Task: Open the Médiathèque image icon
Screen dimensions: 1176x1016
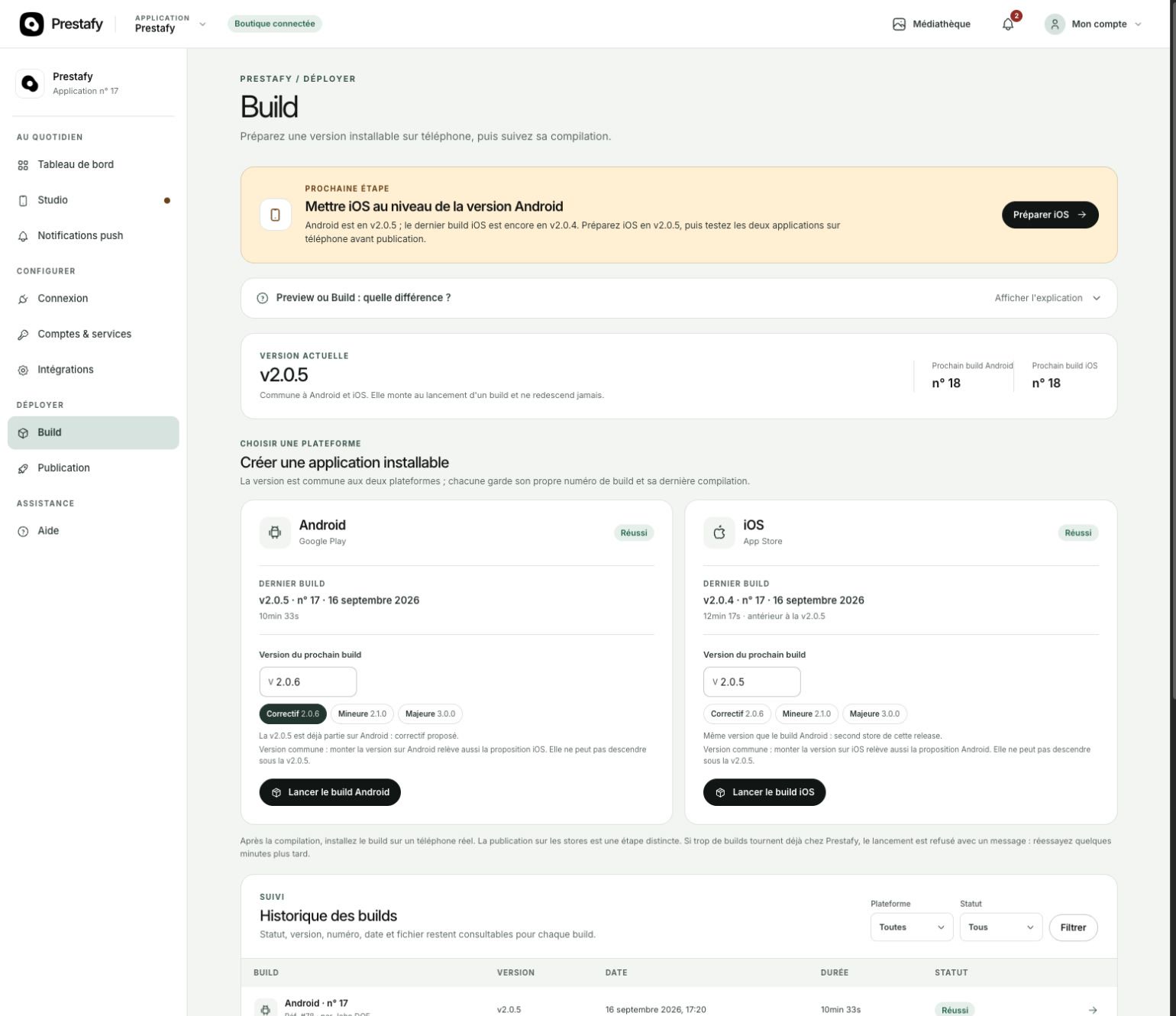Action: coord(899,24)
